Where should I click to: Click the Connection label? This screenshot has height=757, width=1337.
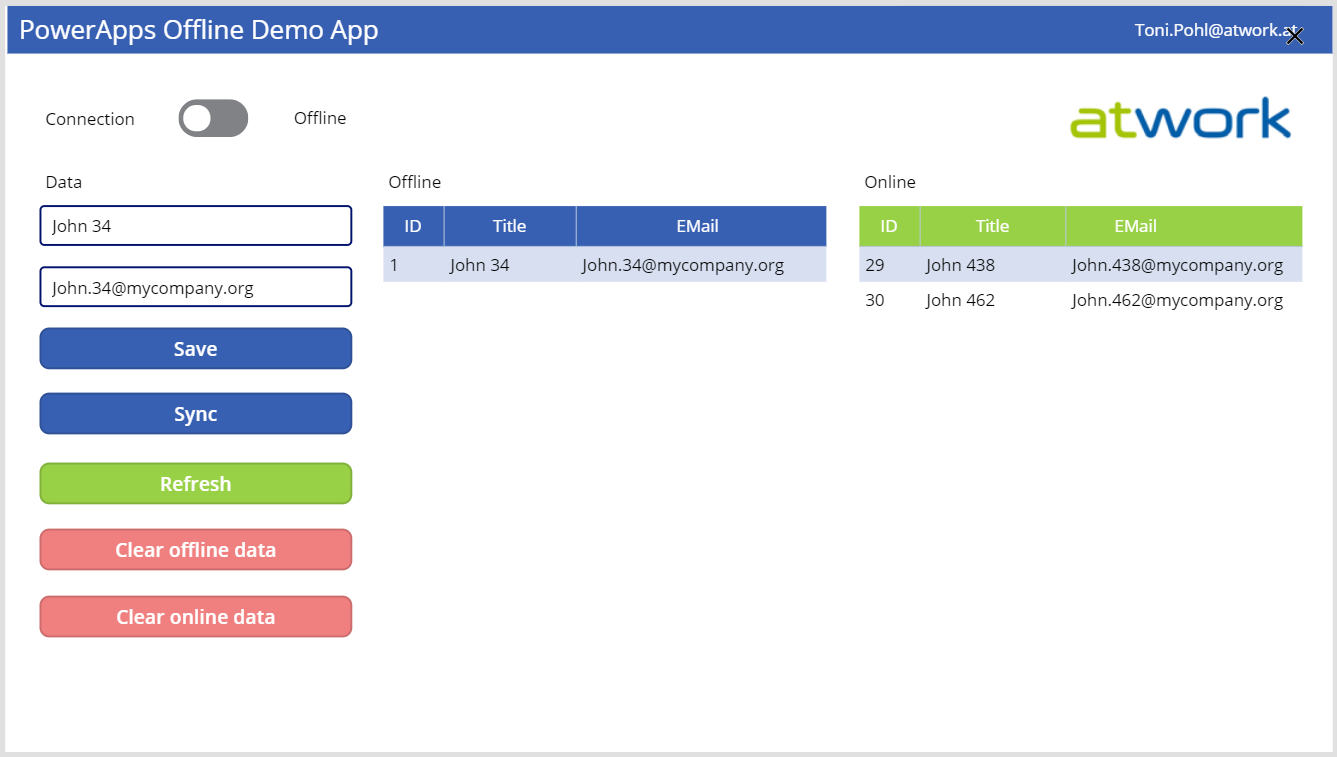90,119
